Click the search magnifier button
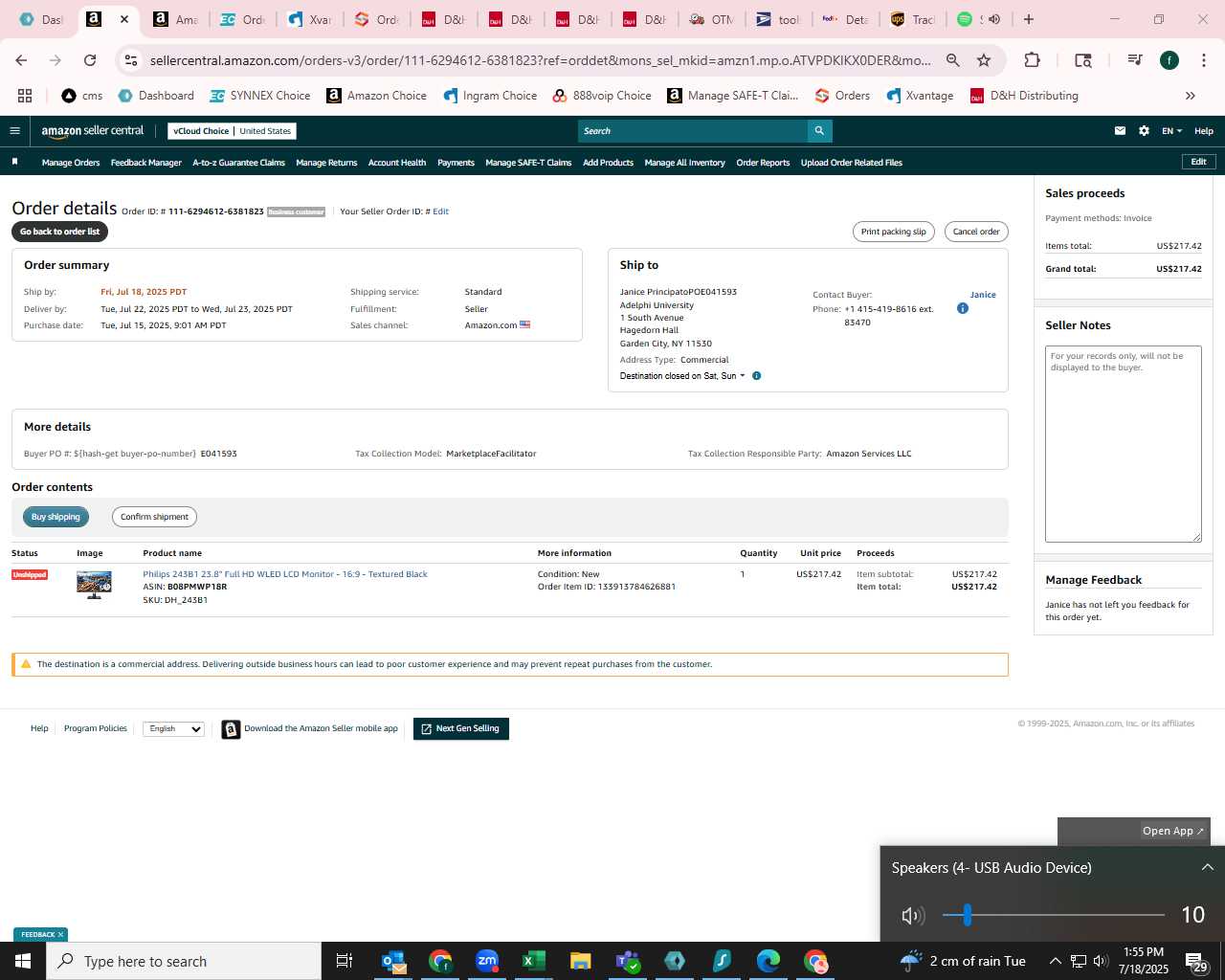 point(819,131)
